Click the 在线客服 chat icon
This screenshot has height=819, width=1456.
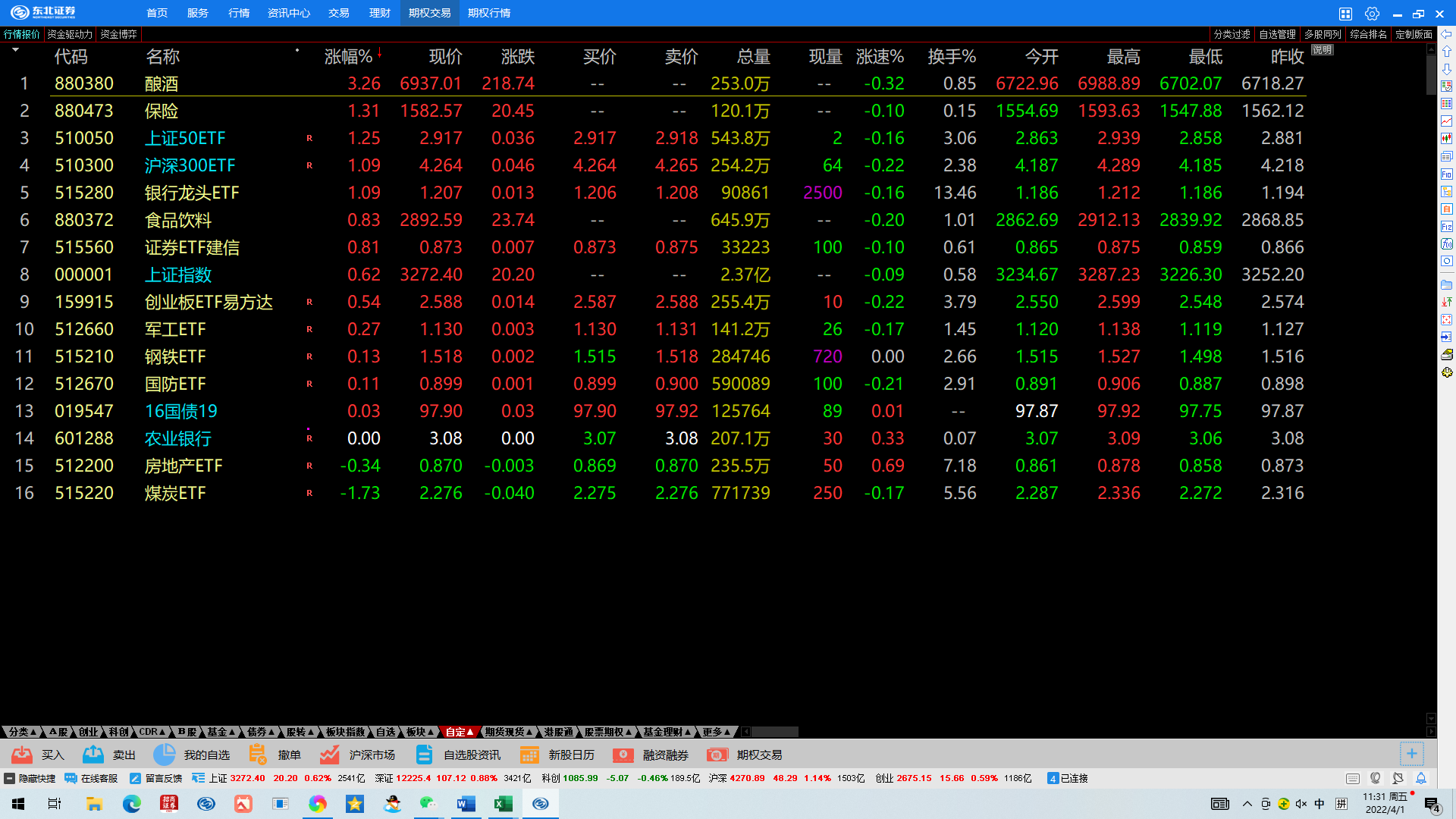coord(71,778)
